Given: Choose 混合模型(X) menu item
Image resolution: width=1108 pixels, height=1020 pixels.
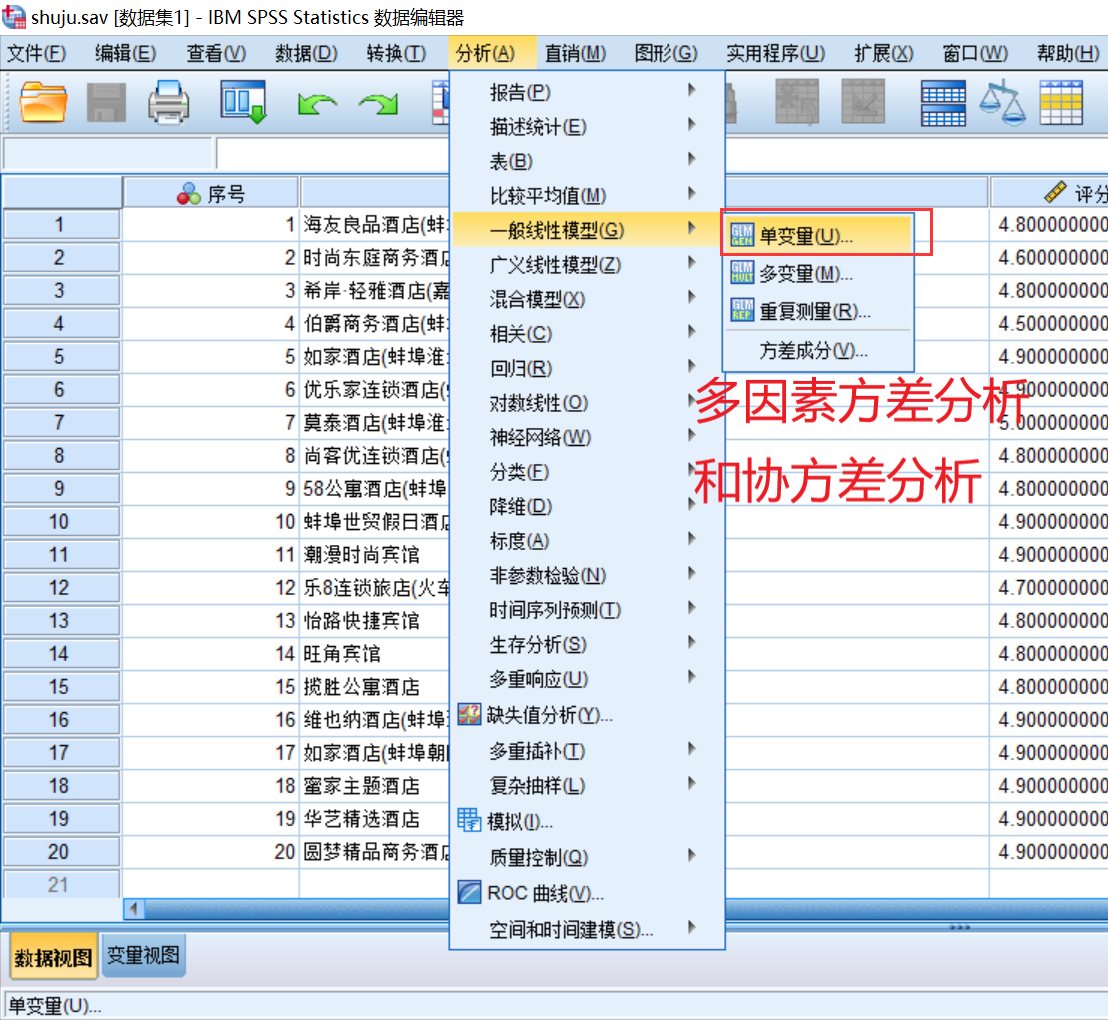Looking at the screenshot, I should (587, 300).
